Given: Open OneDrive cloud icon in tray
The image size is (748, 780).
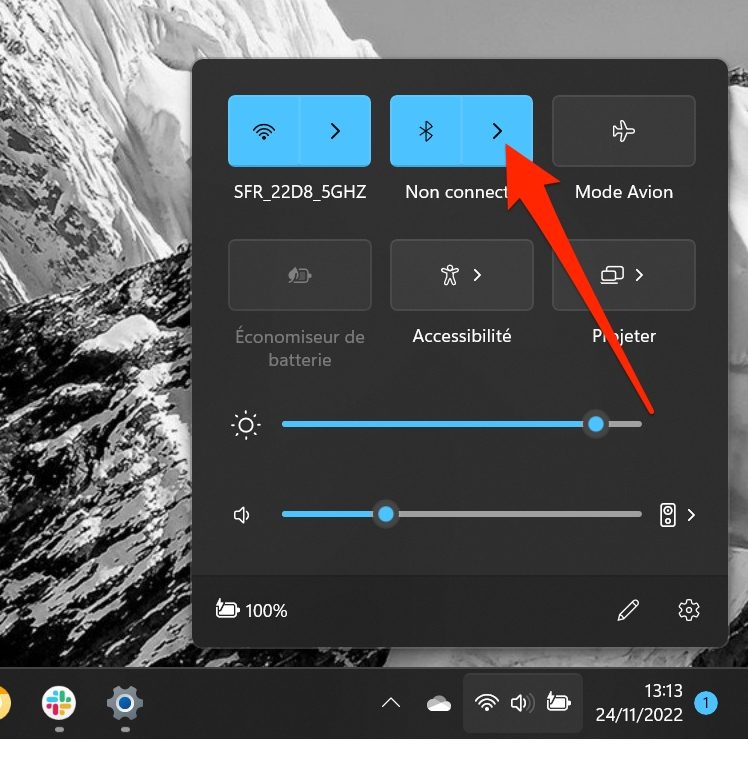Looking at the screenshot, I should 439,703.
